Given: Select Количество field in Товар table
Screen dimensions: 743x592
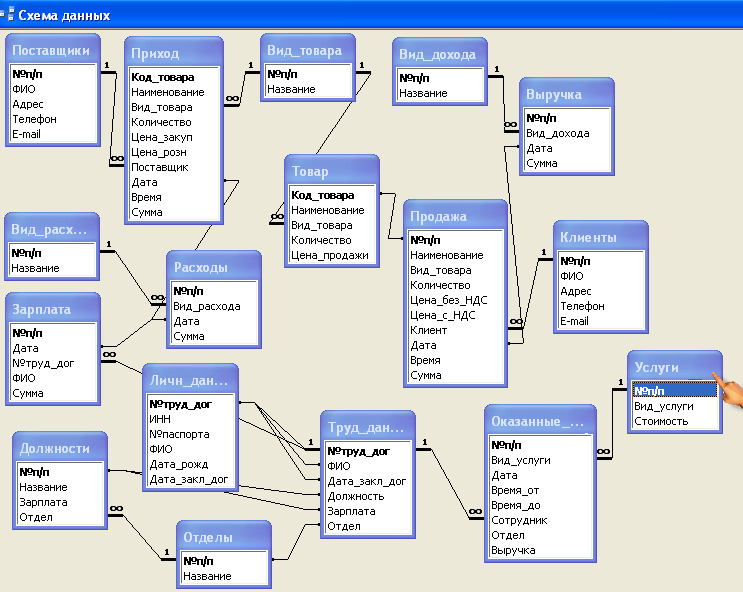Looking at the screenshot, I should click(332, 240).
